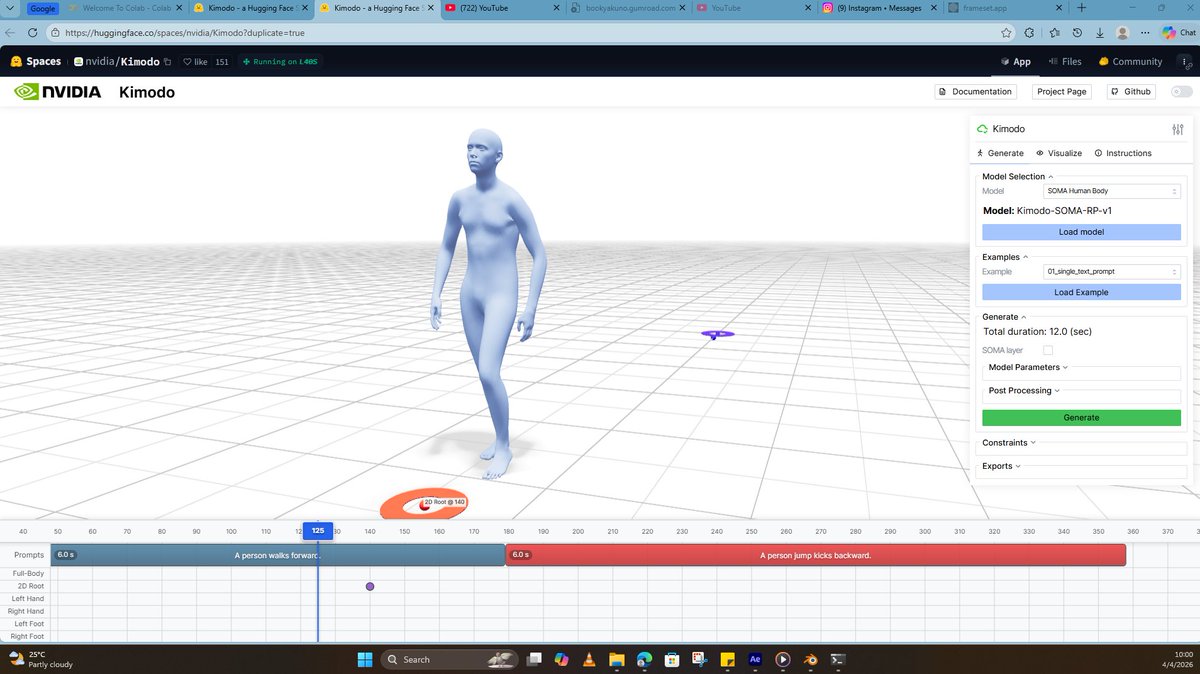Open the terminal from the taskbar
1200x674 pixels.
[x=838, y=659]
